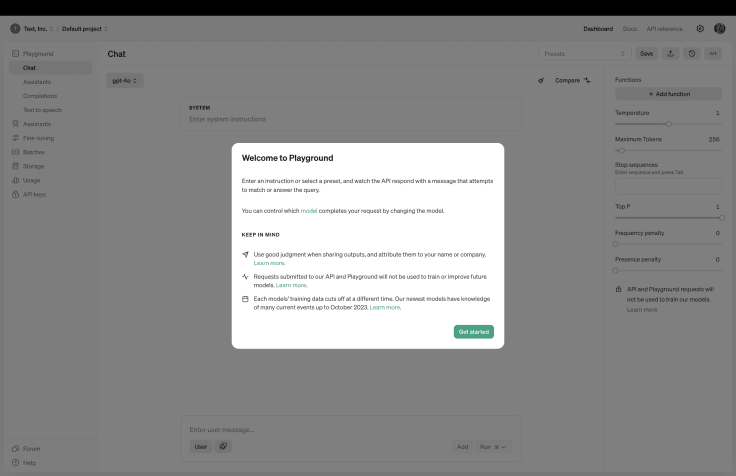Open the API reference tab

[664, 29]
